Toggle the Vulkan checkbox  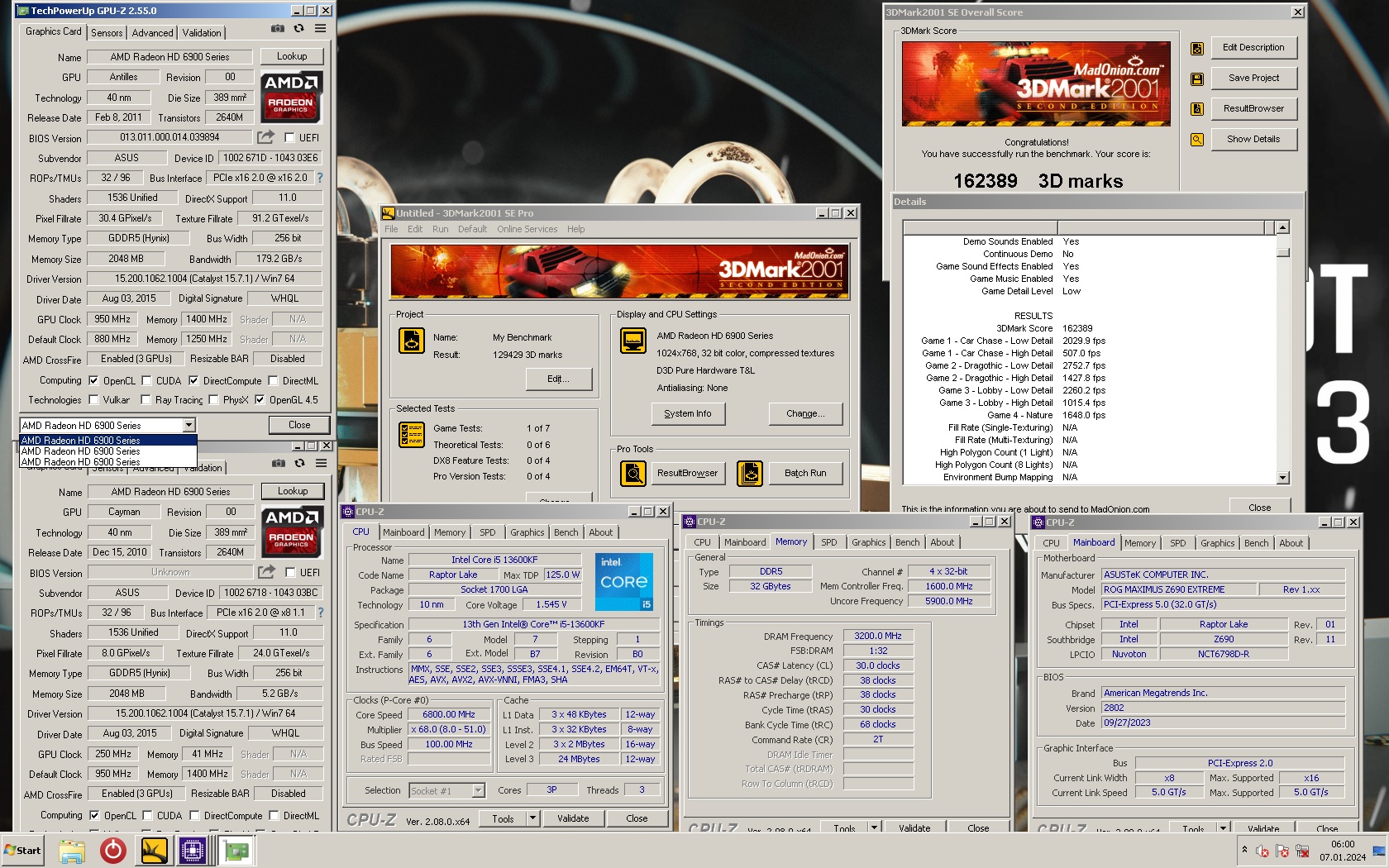click(93, 400)
